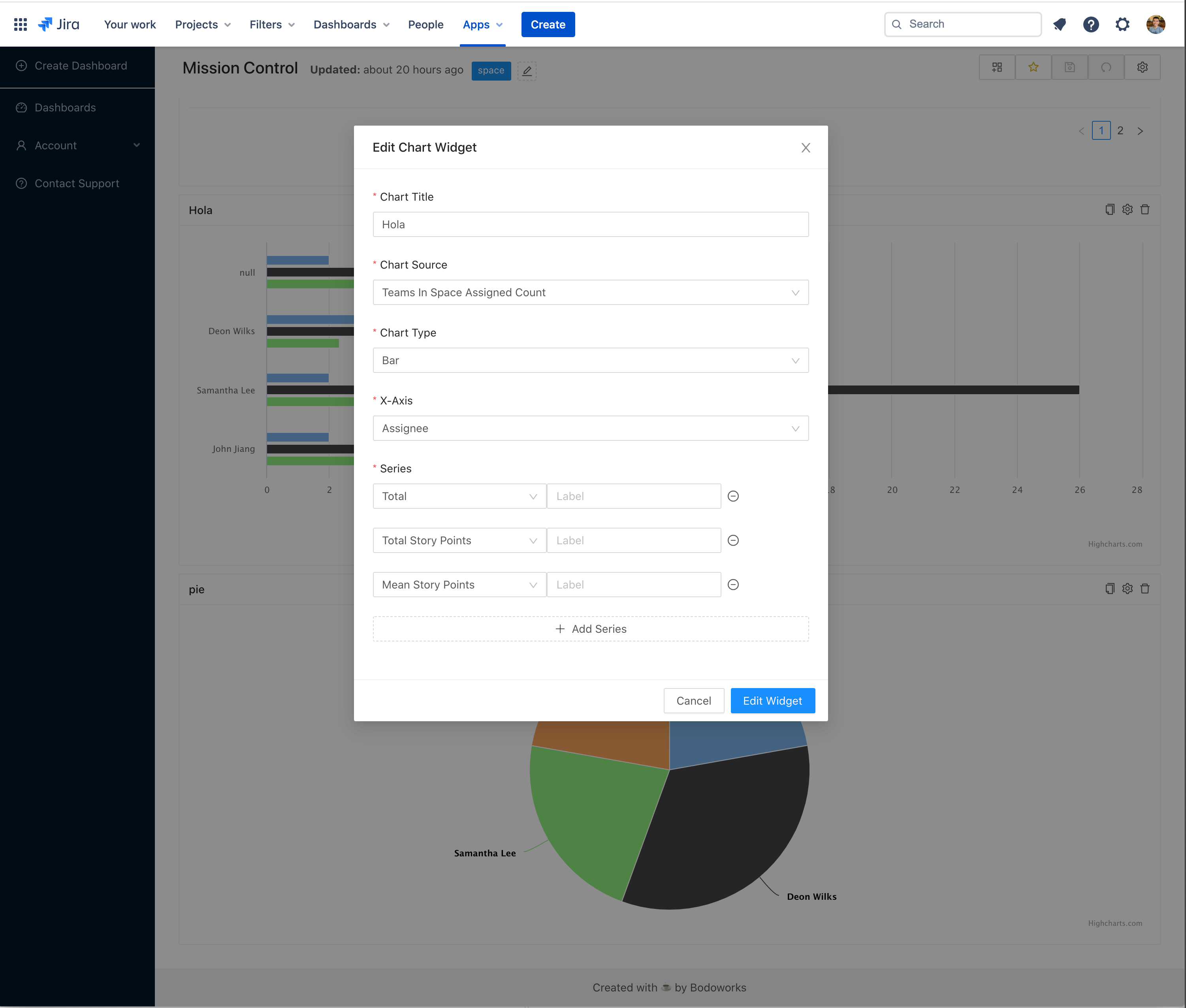Delete the Hola widget with trash icon

pyautogui.click(x=1145, y=210)
